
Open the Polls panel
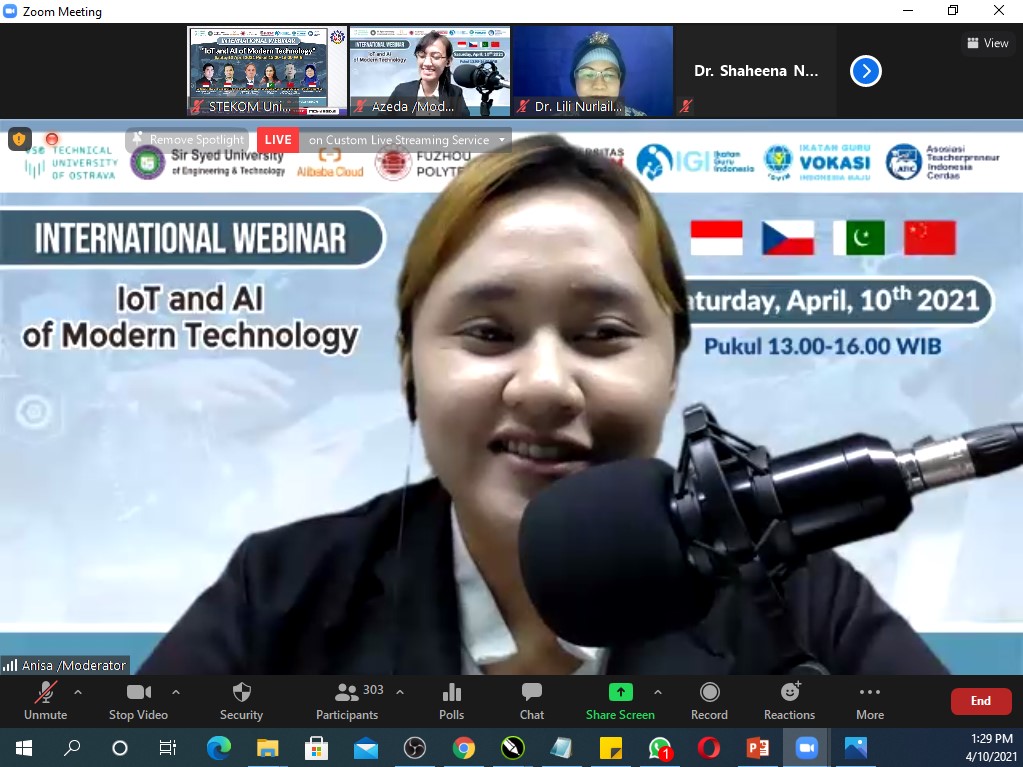click(x=451, y=701)
